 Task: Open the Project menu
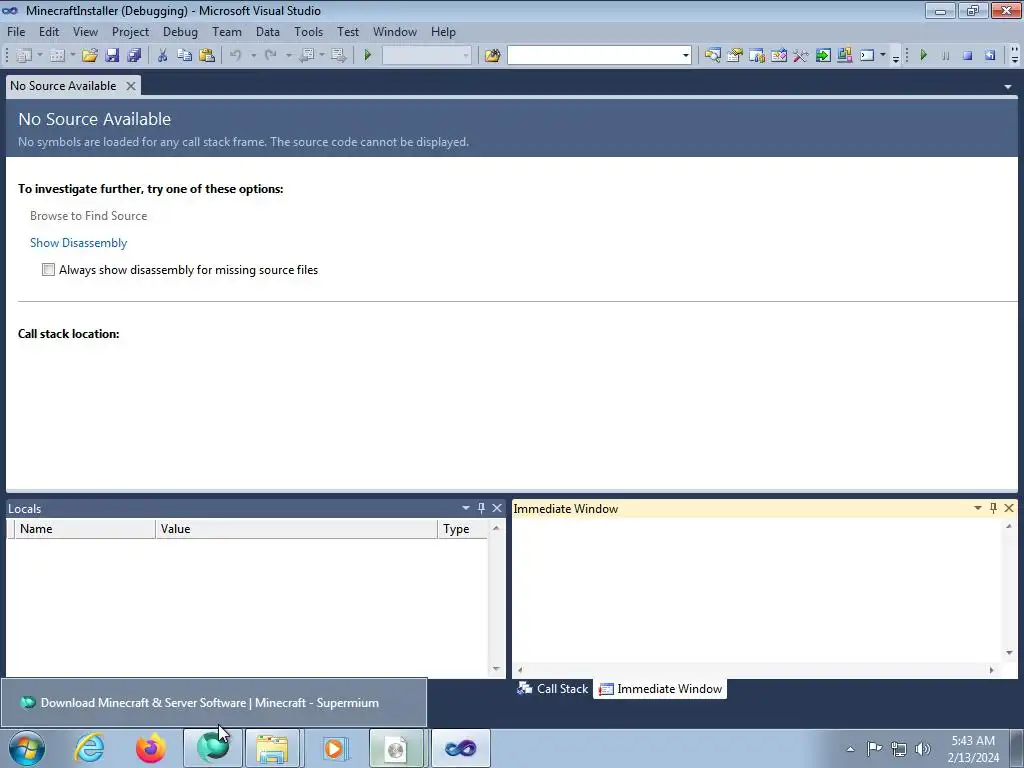130,31
